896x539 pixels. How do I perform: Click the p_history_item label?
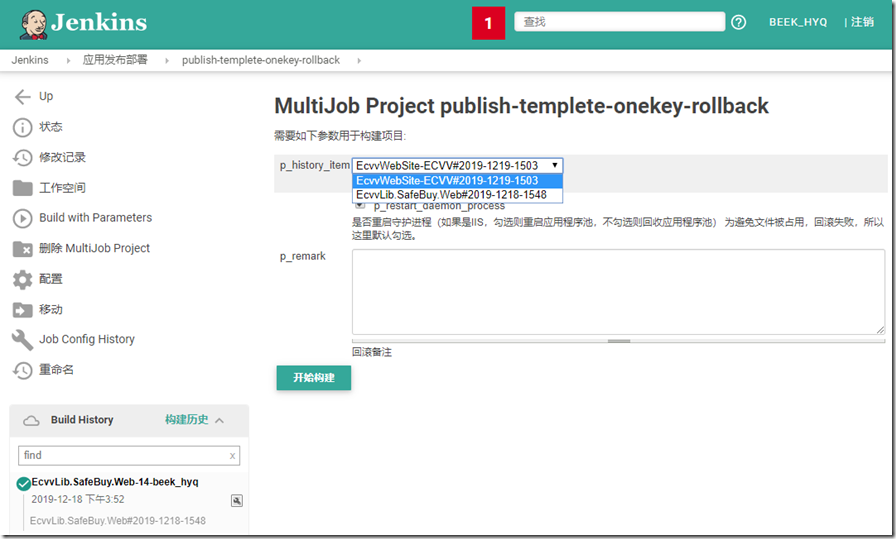tap(314, 165)
